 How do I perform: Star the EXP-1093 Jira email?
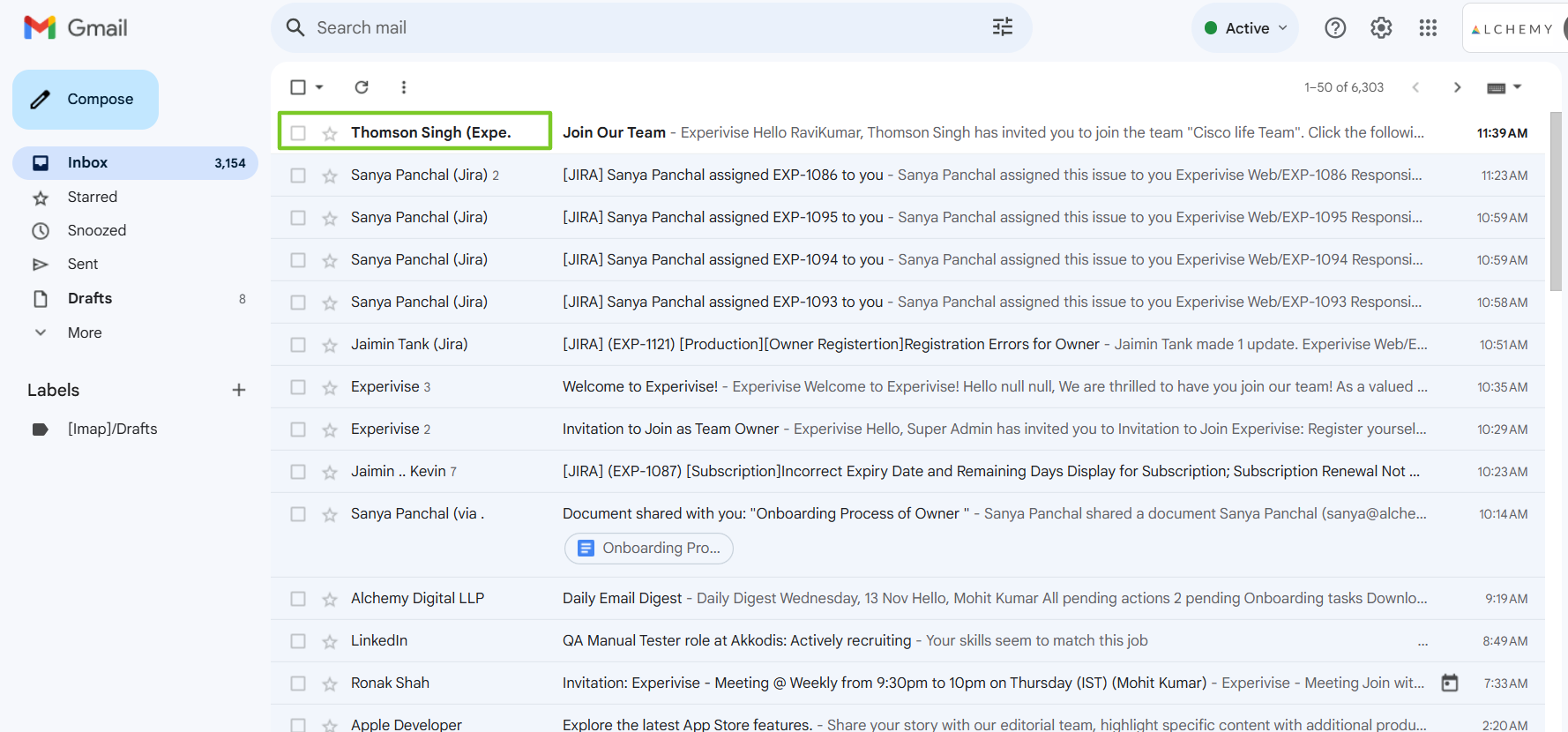point(330,303)
